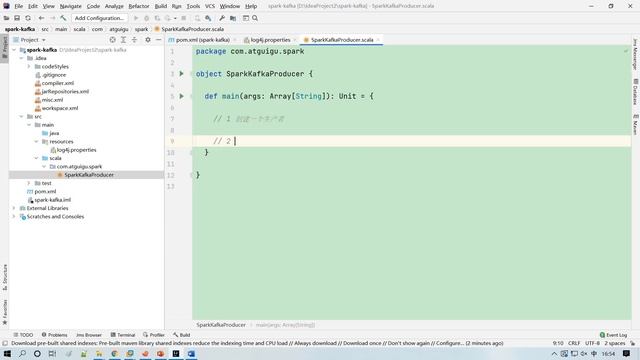Image resolution: width=640 pixels, height=360 pixels.
Task: Navigate back with the left arrow icon
Action: tap(41, 18)
